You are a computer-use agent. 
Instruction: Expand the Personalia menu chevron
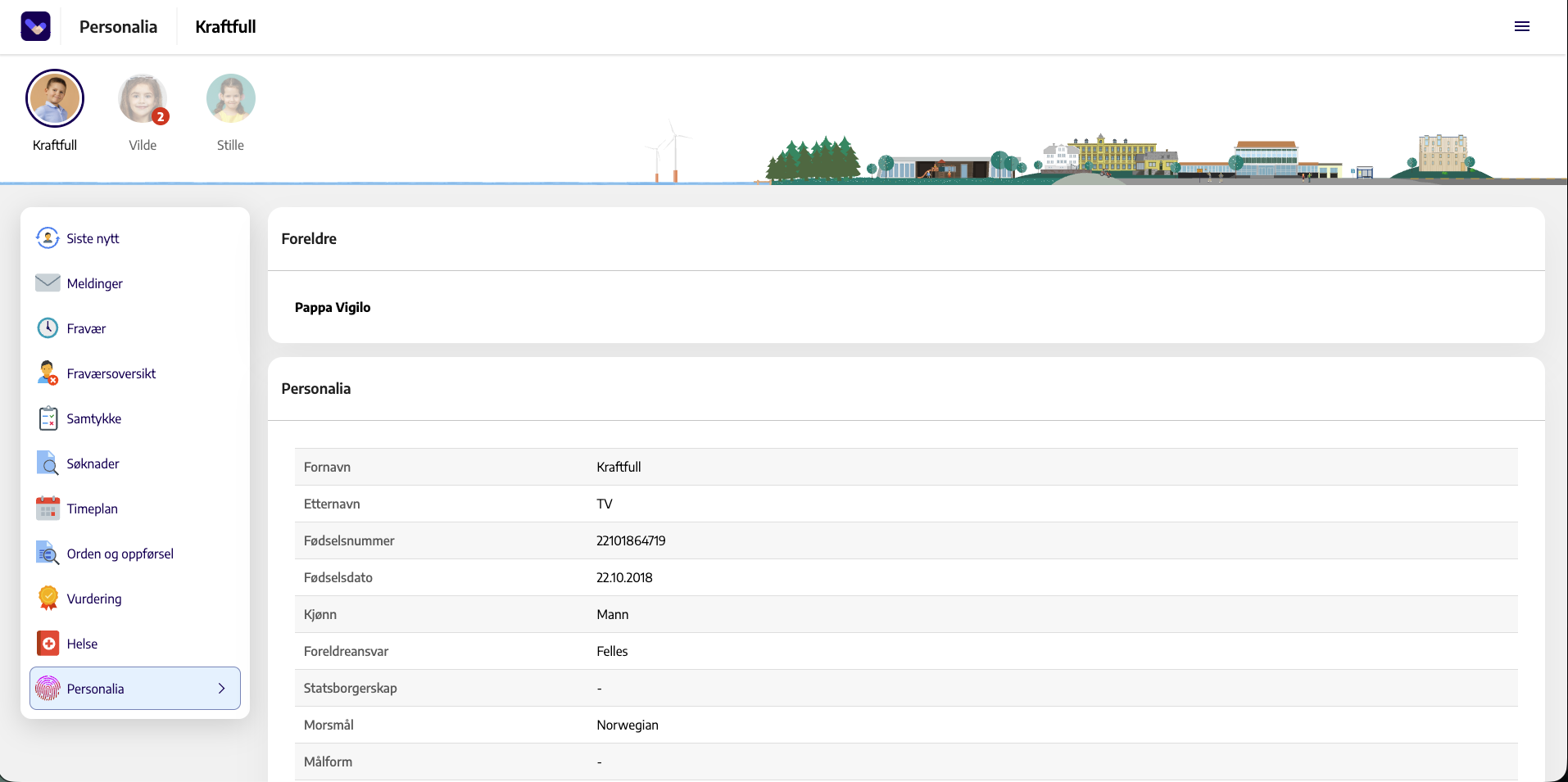(x=221, y=689)
